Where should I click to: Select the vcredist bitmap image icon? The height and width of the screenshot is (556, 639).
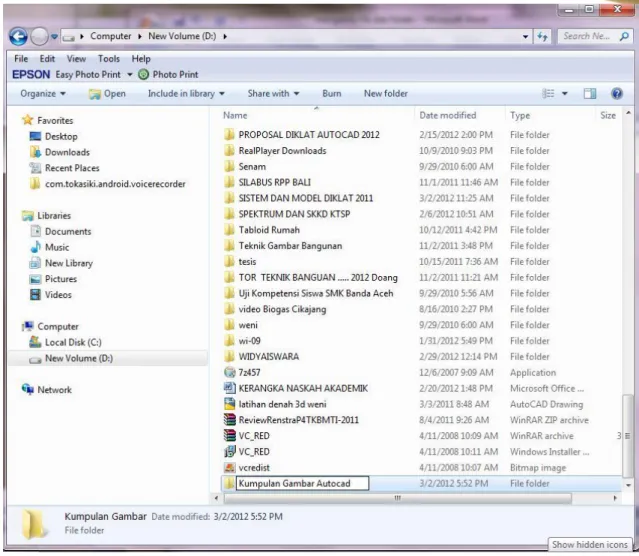click(230, 468)
